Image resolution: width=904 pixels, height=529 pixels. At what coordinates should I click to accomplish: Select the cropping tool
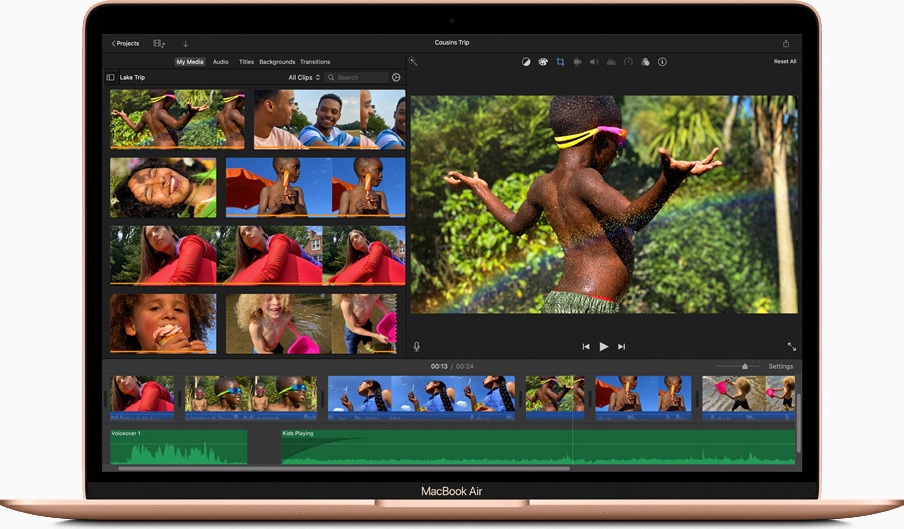pos(560,62)
